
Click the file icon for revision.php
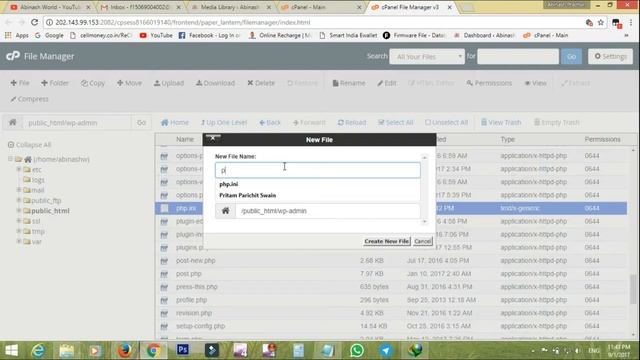click(x=164, y=313)
